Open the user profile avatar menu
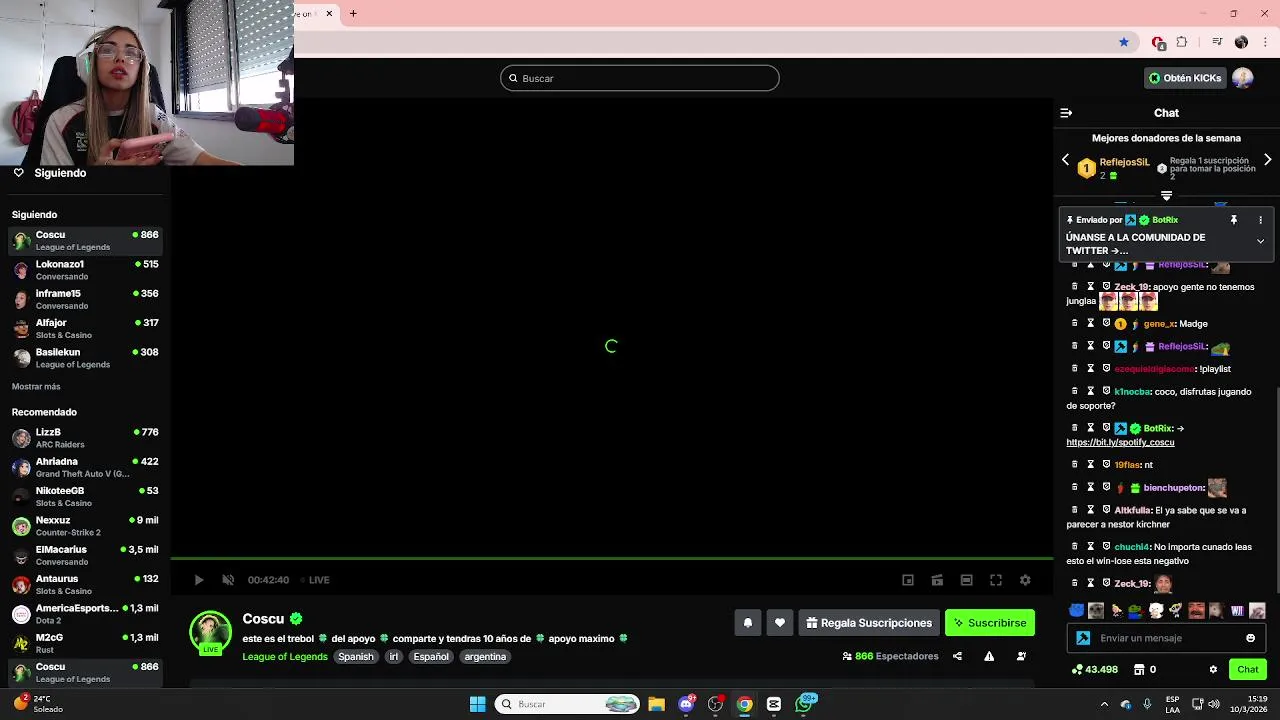The image size is (1280, 720). tap(1243, 78)
